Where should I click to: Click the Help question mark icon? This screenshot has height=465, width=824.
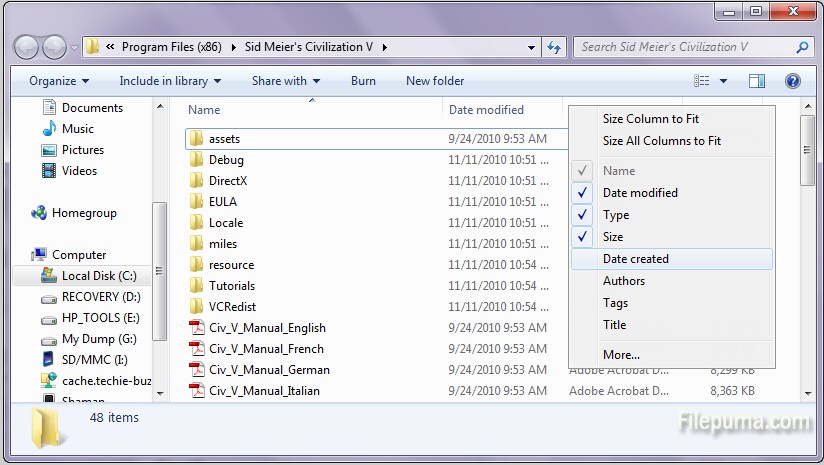(792, 81)
